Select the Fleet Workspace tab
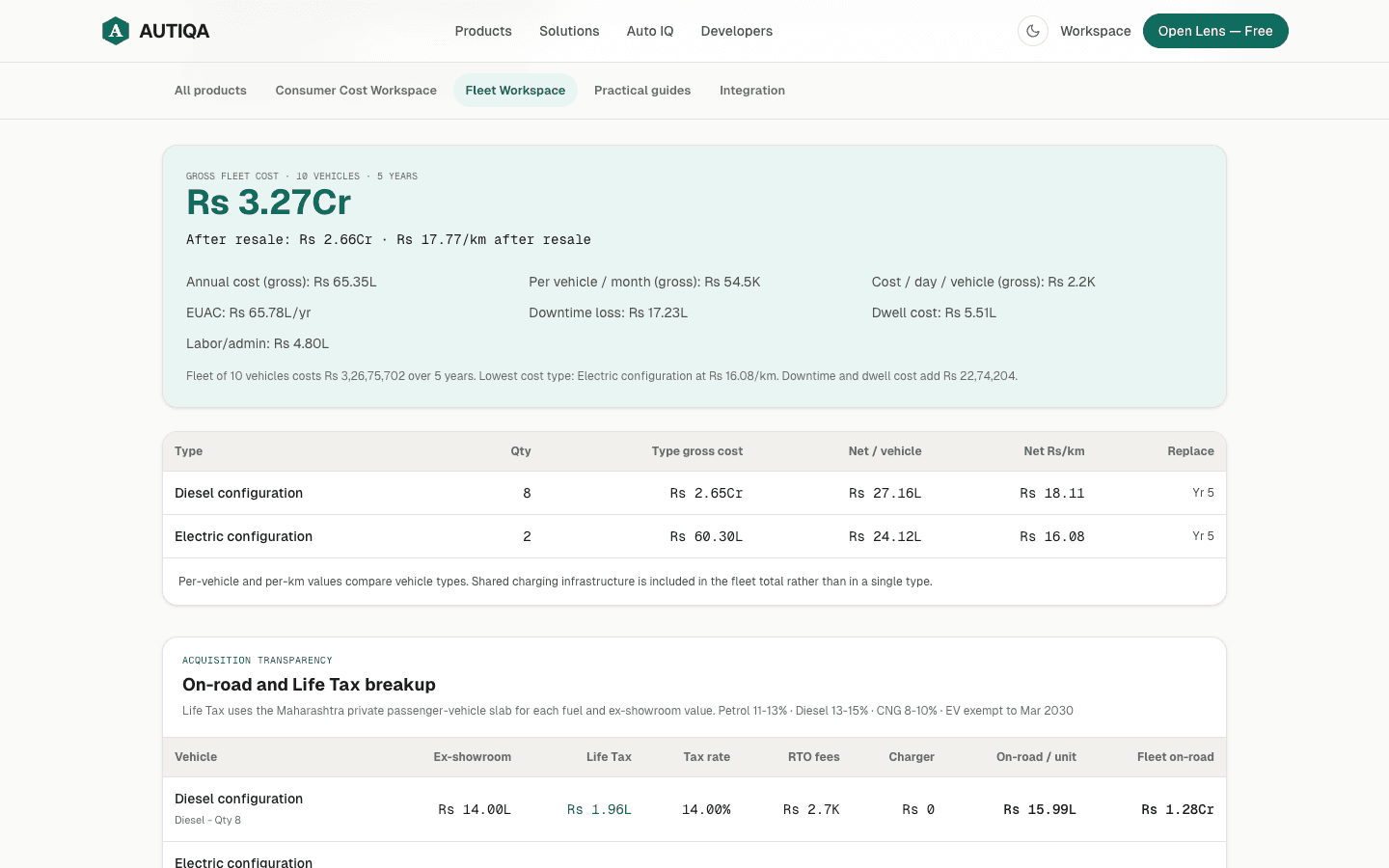Viewport: 1389px width, 868px height. point(515,91)
